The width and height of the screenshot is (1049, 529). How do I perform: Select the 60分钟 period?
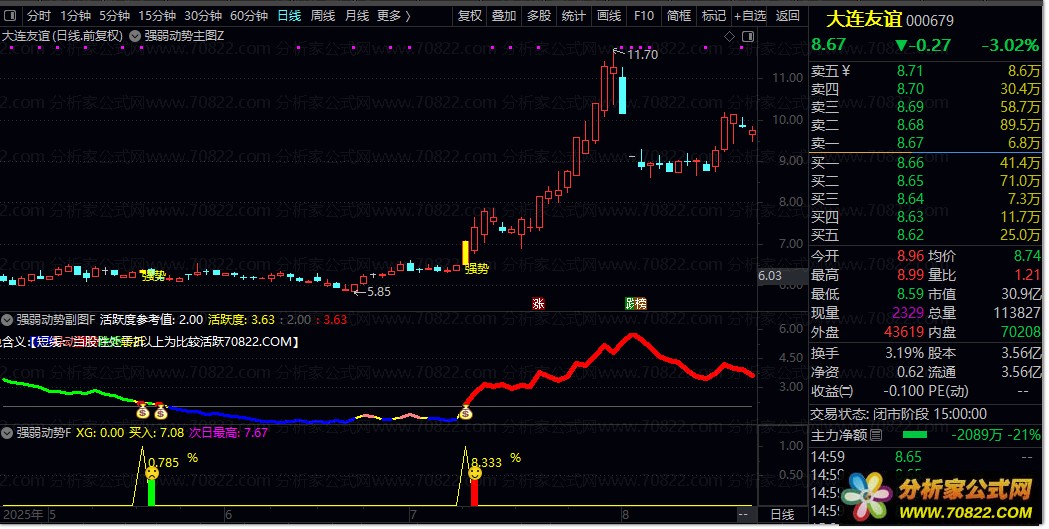click(x=249, y=15)
